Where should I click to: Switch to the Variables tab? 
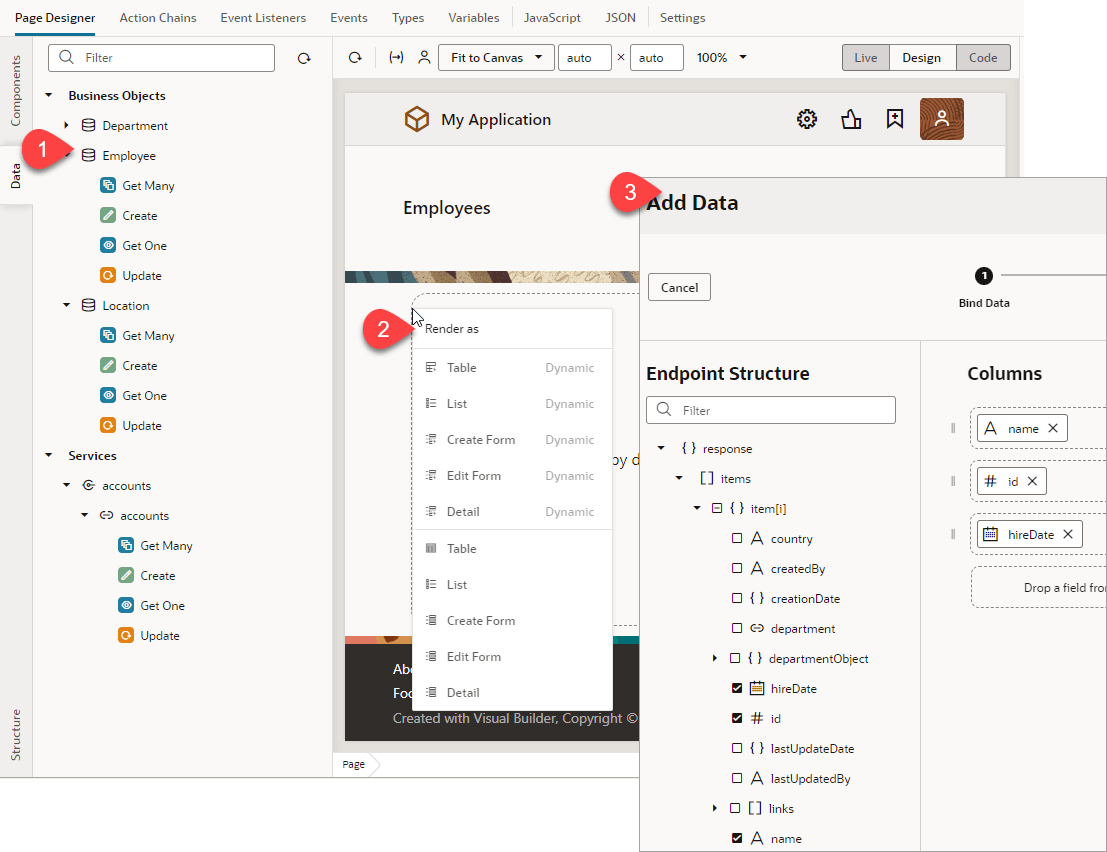click(x=473, y=17)
